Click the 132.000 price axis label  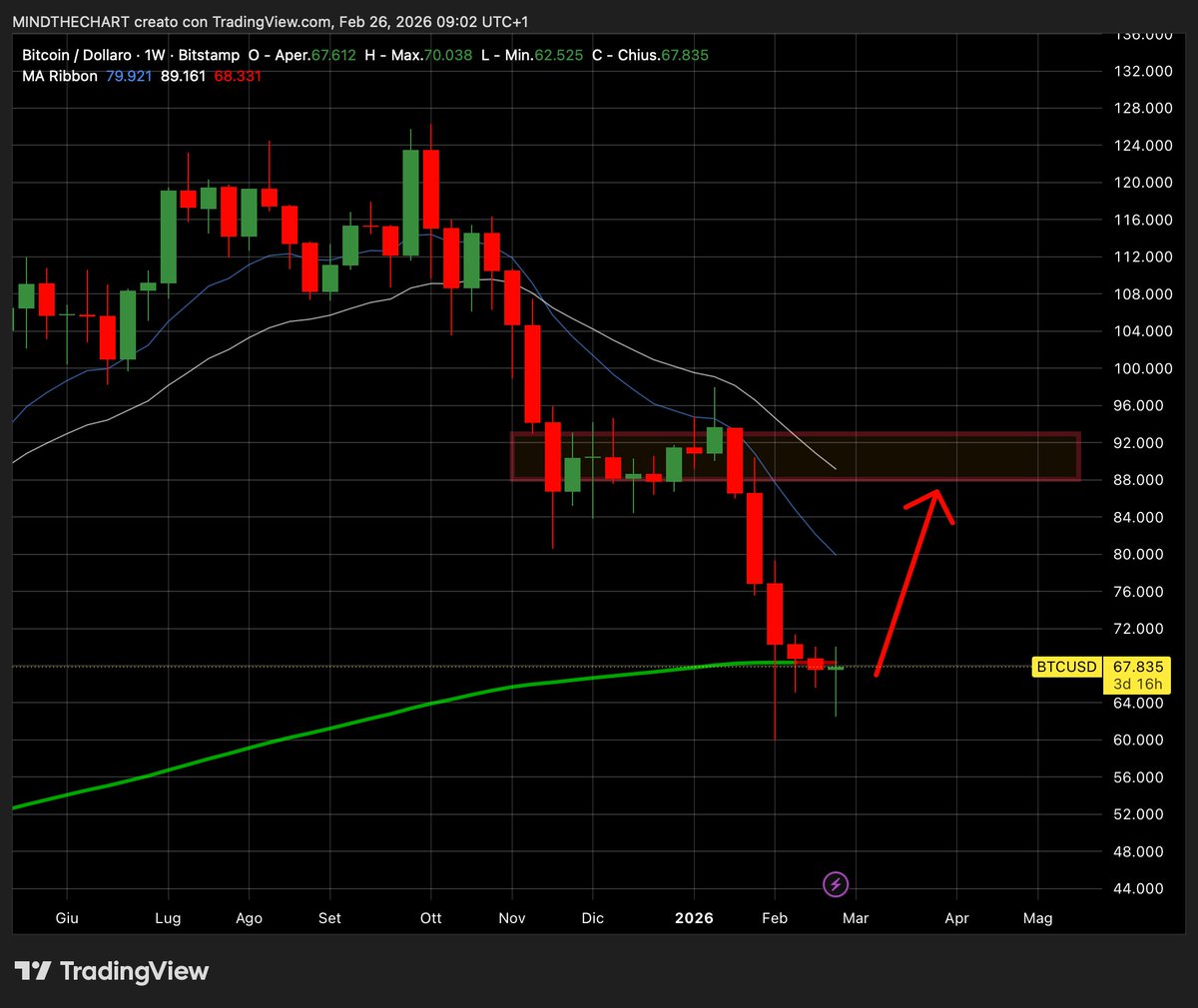pyautogui.click(x=1144, y=72)
